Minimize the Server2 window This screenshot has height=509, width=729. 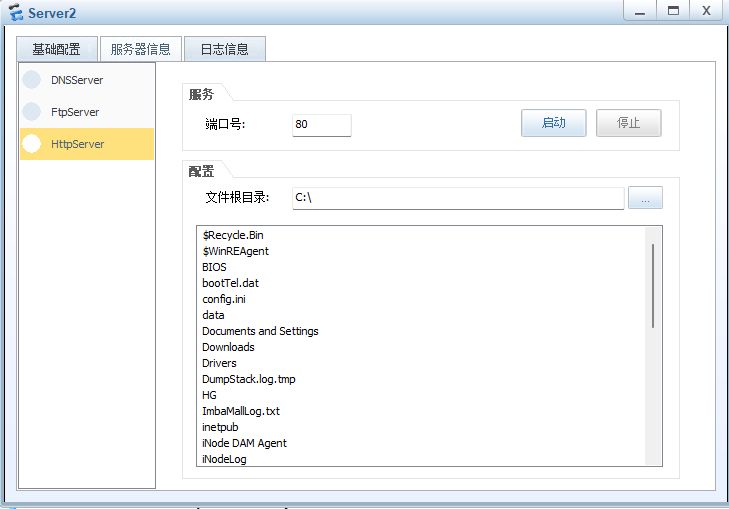click(x=640, y=10)
